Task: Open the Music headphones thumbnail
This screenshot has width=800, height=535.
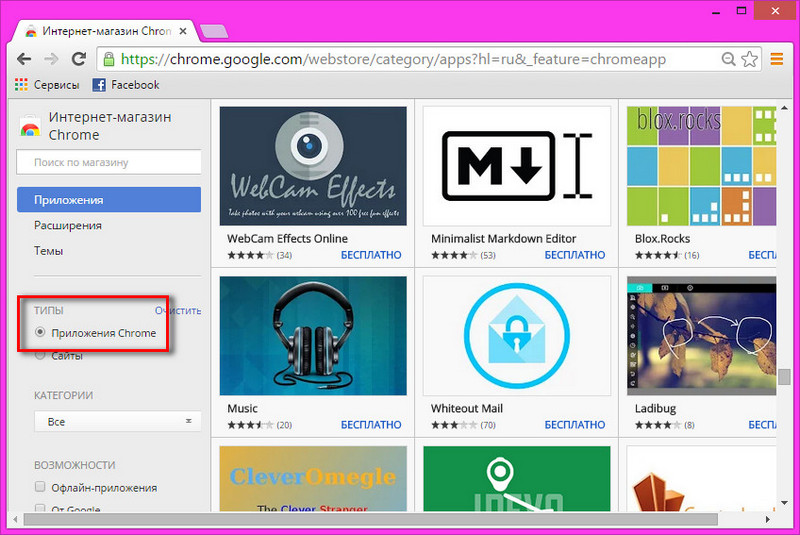Action: (x=313, y=336)
